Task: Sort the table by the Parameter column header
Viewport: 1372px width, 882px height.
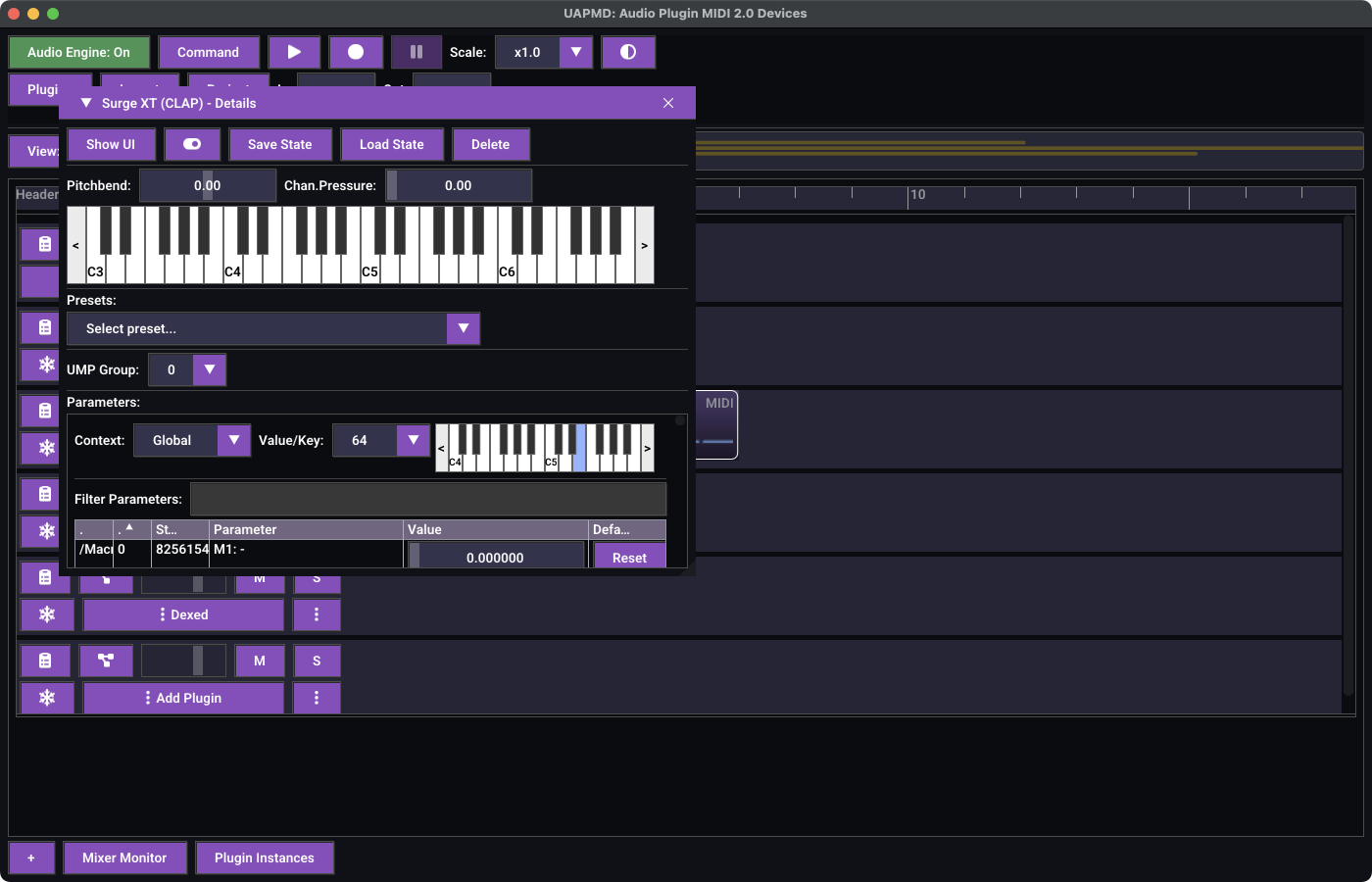Action: click(307, 529)
